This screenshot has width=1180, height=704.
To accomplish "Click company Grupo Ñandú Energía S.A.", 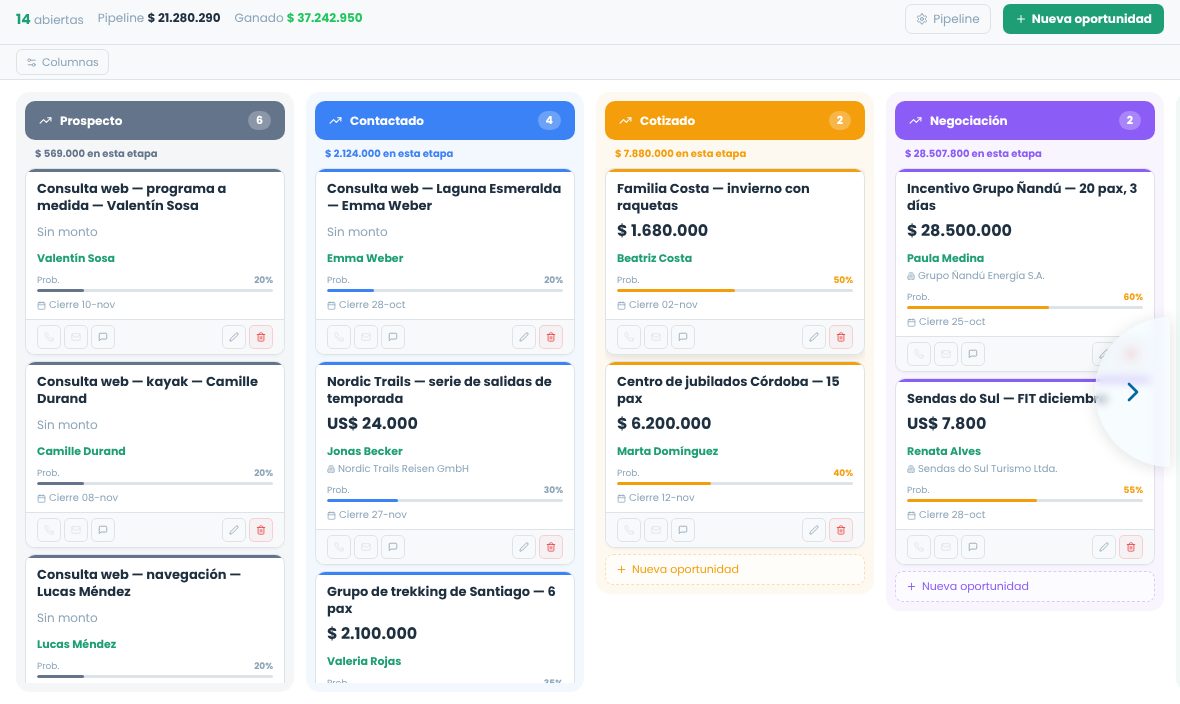I will pyautogui.click(x=975, y=276).
